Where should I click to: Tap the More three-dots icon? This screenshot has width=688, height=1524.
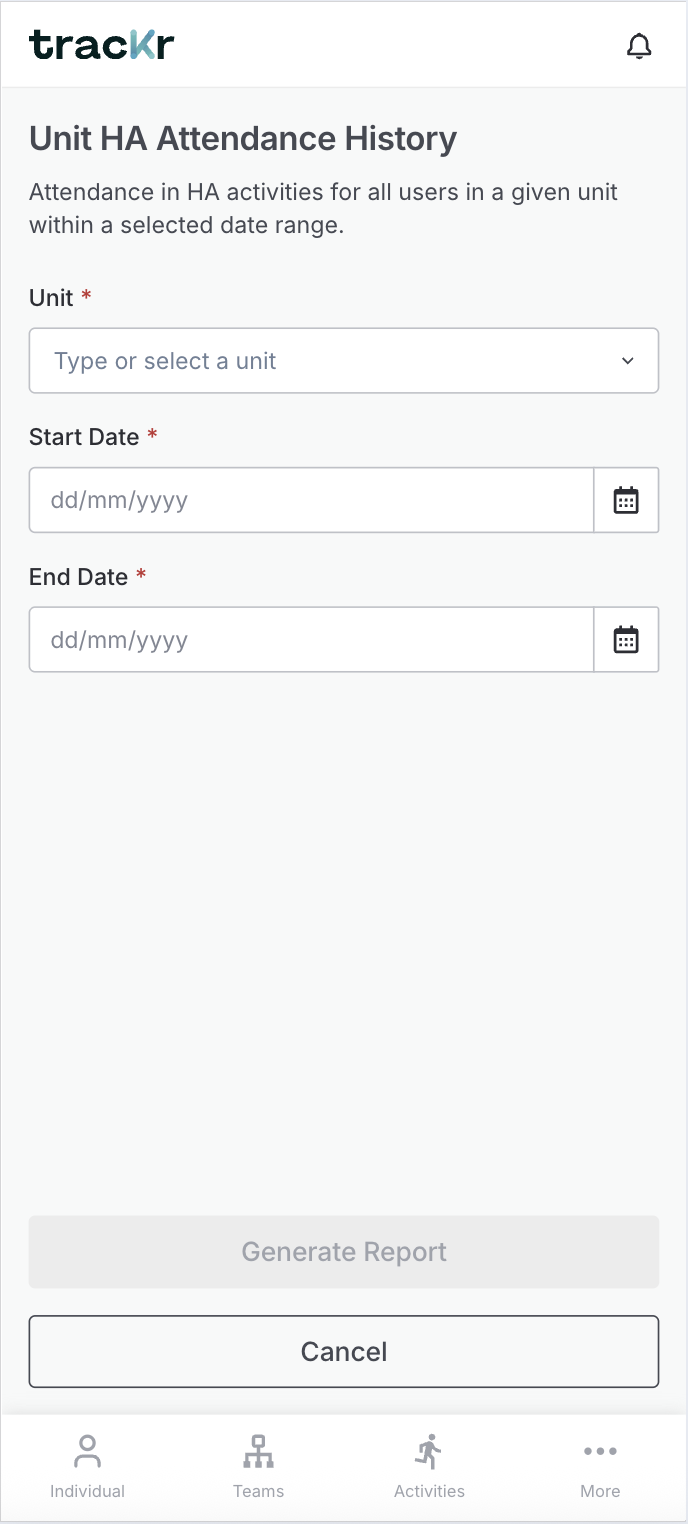(600, 1451)
